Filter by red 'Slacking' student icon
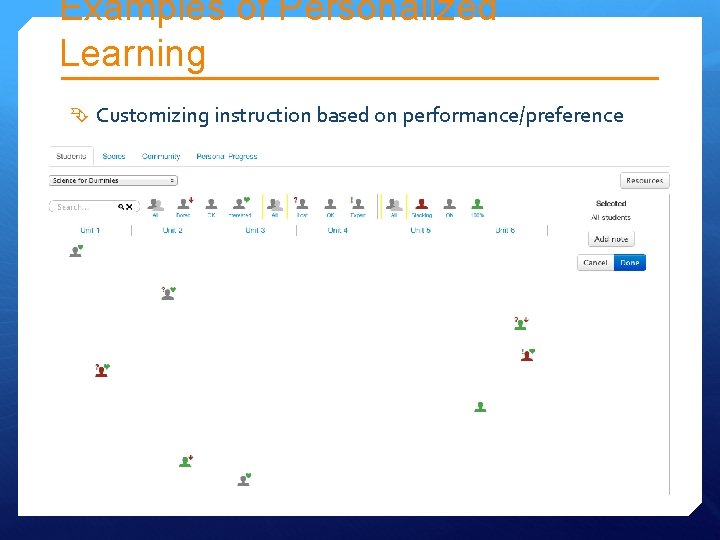The width and height of the screenshot is (720, 540). [x=422, y=208]
